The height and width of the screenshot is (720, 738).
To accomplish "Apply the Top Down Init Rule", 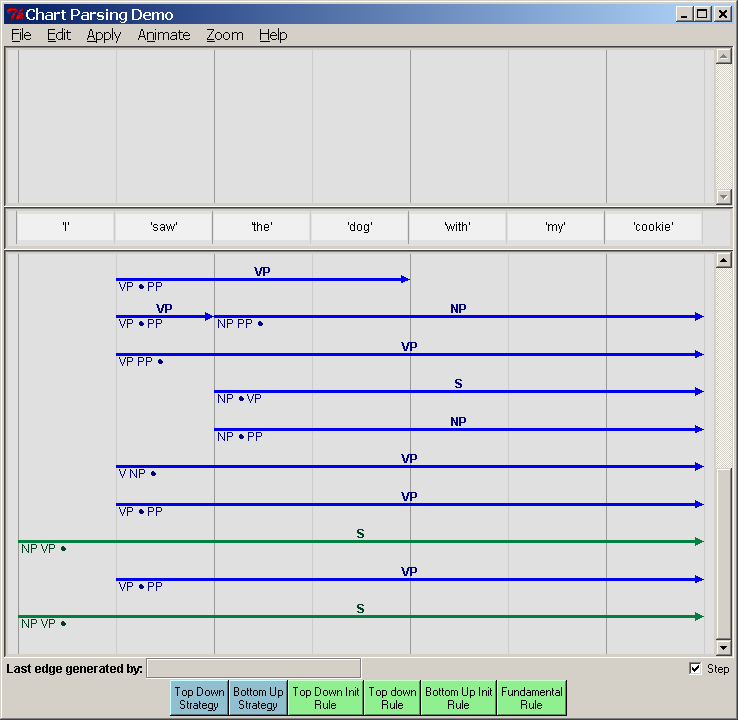I will pos(326,698).
